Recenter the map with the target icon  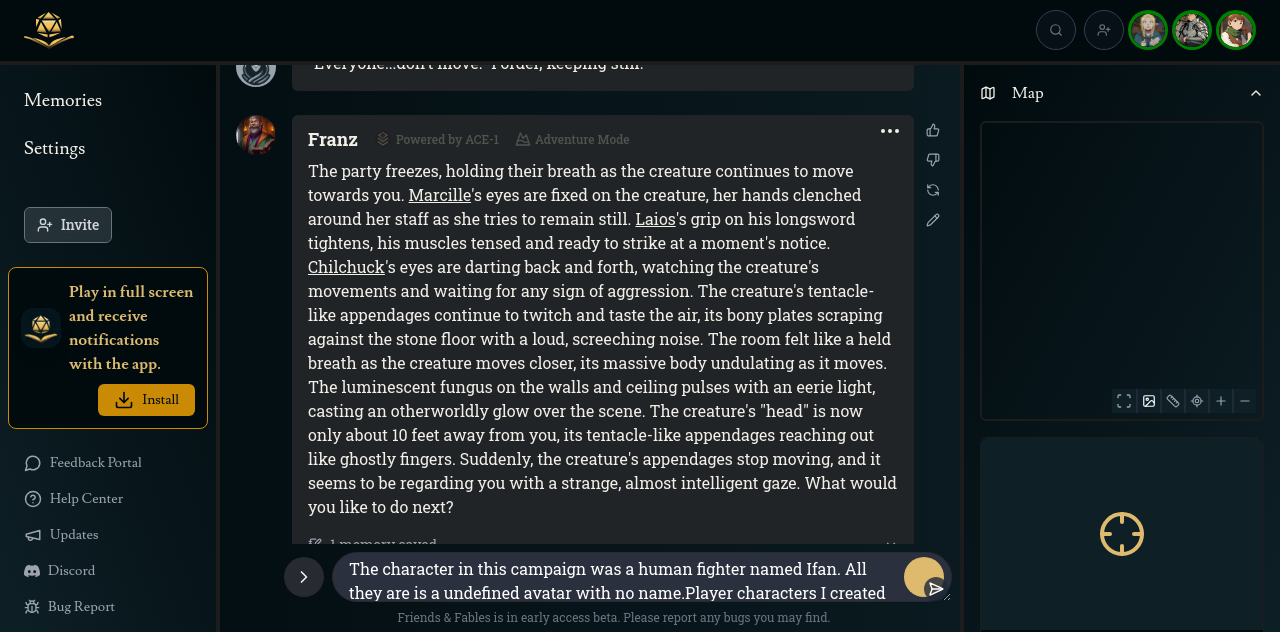coord(1197,401)
